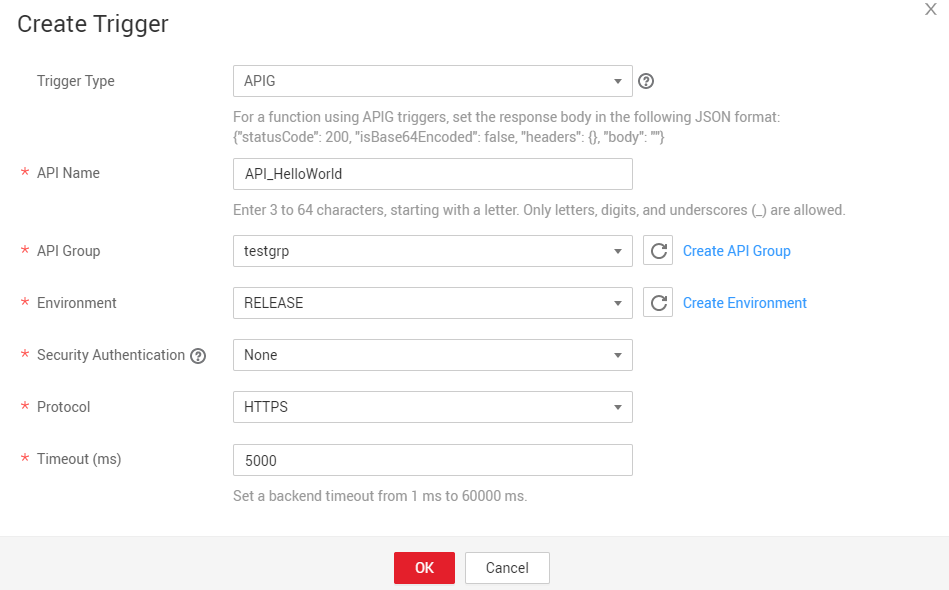Image resolution: width=949 pixels, height=590 pixels.
Task: Open the Trigger Type dropdown showing APIG
Action: click(432, 81)
